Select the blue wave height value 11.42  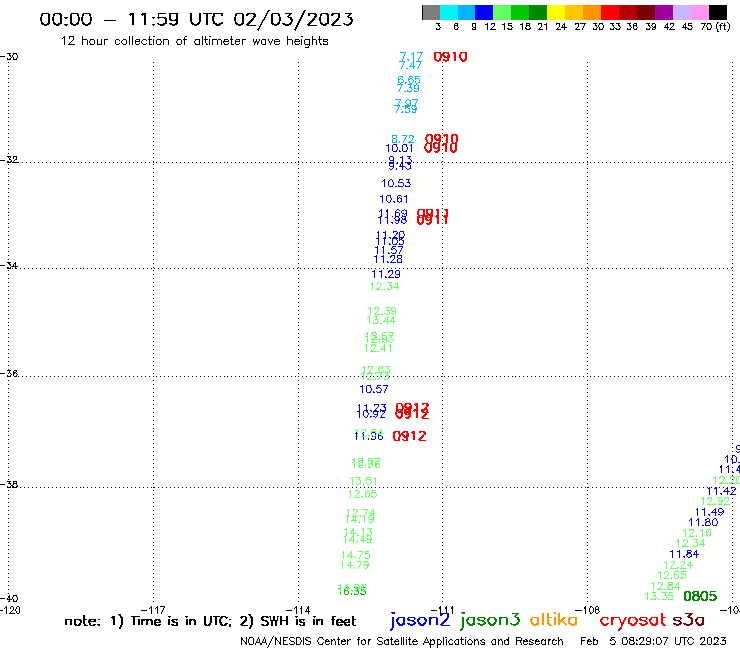pos(721,491)
